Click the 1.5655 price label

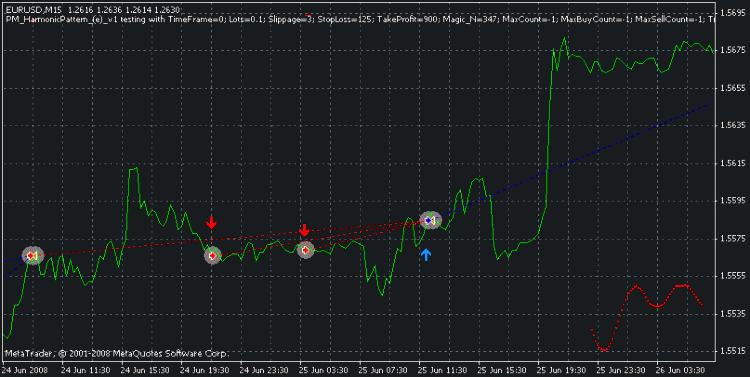coord(732,88)
